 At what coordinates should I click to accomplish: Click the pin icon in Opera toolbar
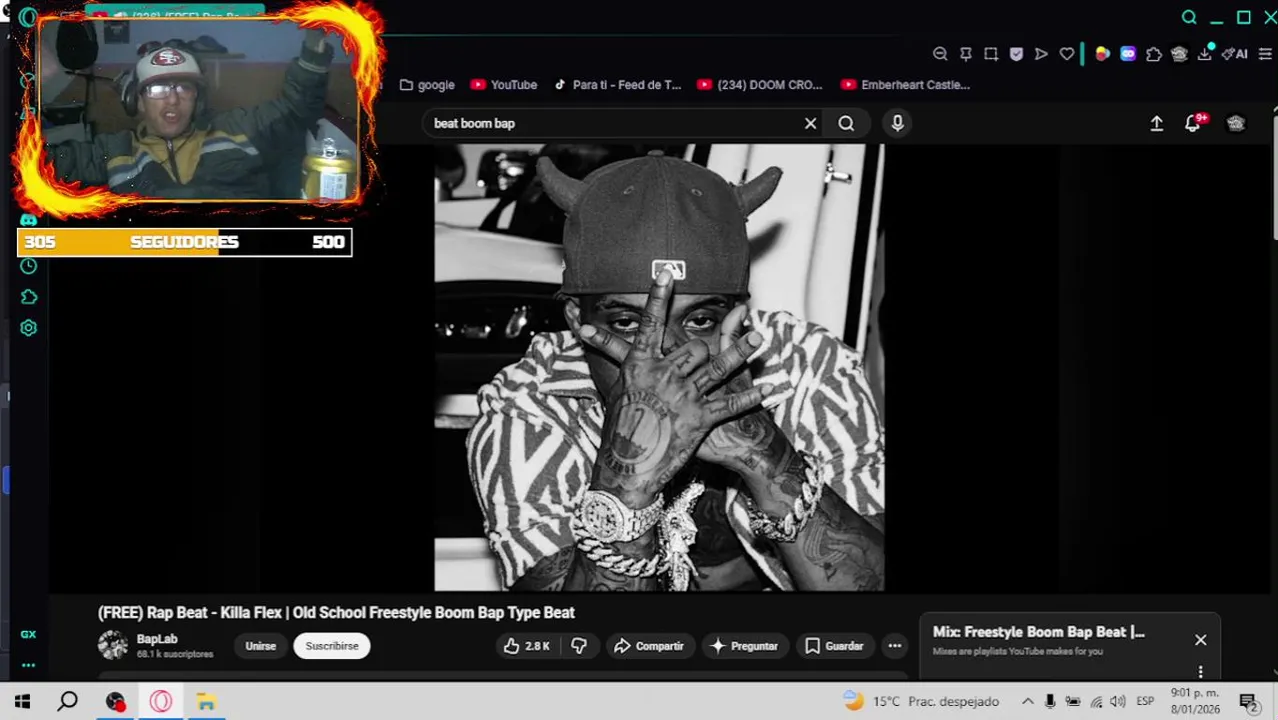click(x=966, y=54)
